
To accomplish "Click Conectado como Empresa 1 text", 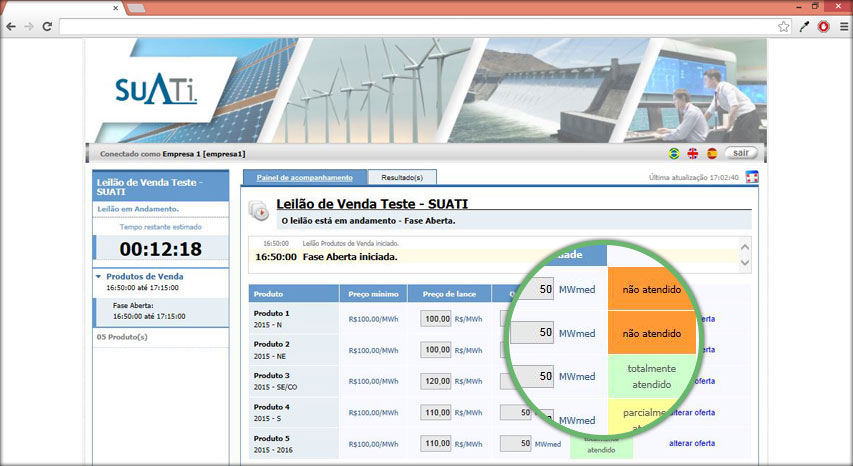I will click(x=172, y=154).
